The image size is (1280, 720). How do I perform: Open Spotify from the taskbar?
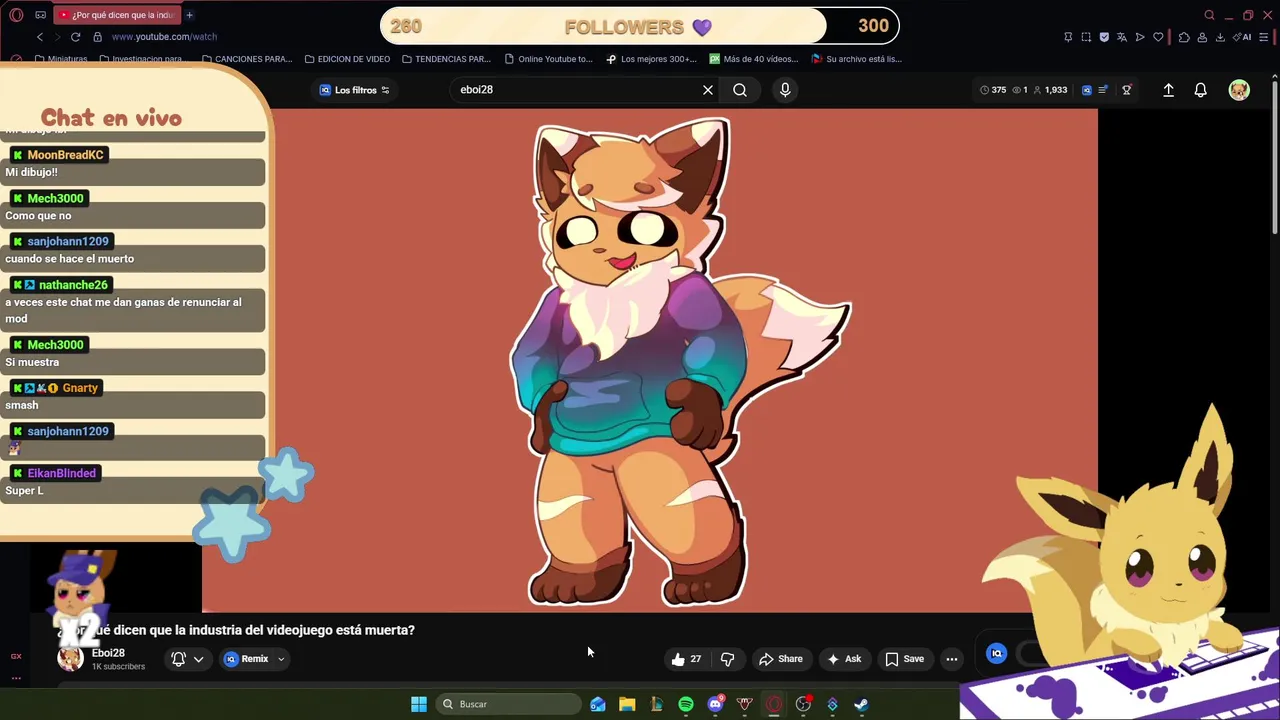point(686,704)
